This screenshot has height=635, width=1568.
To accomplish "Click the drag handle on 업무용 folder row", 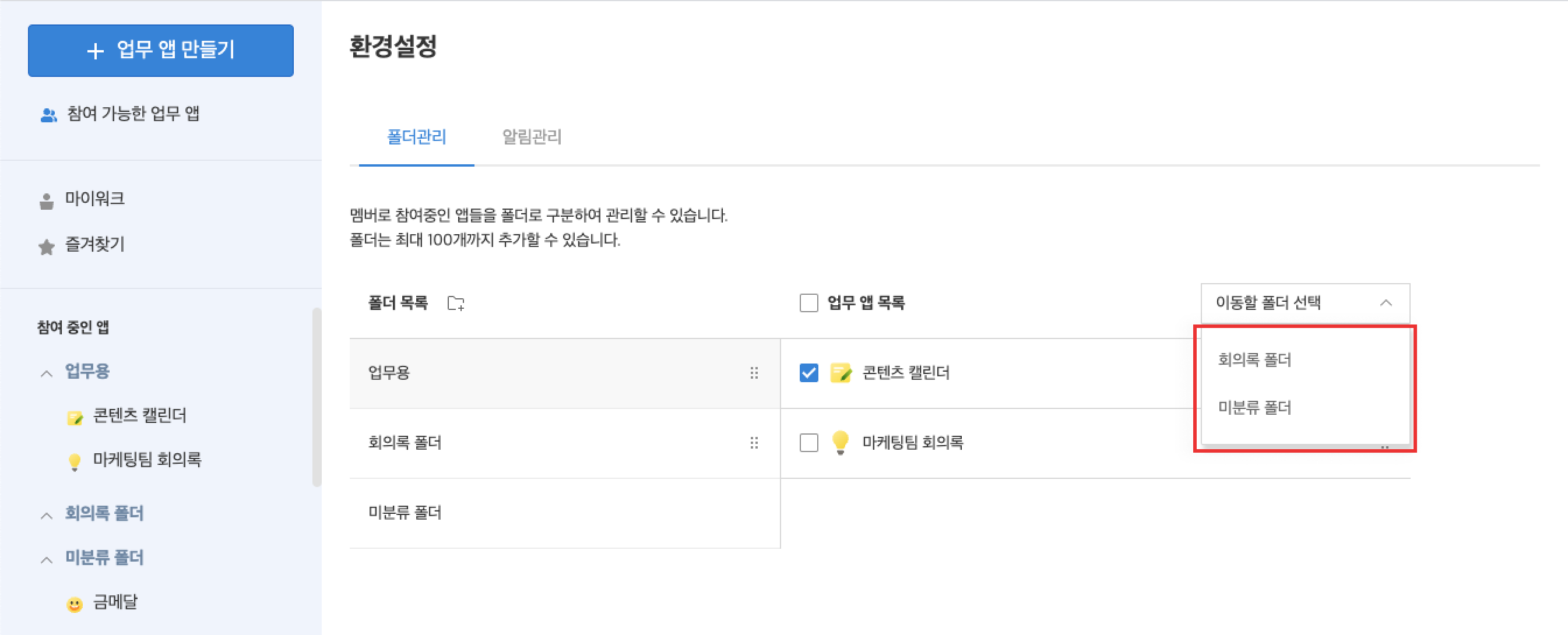I will pyautogui.click(x=754, y=373).
